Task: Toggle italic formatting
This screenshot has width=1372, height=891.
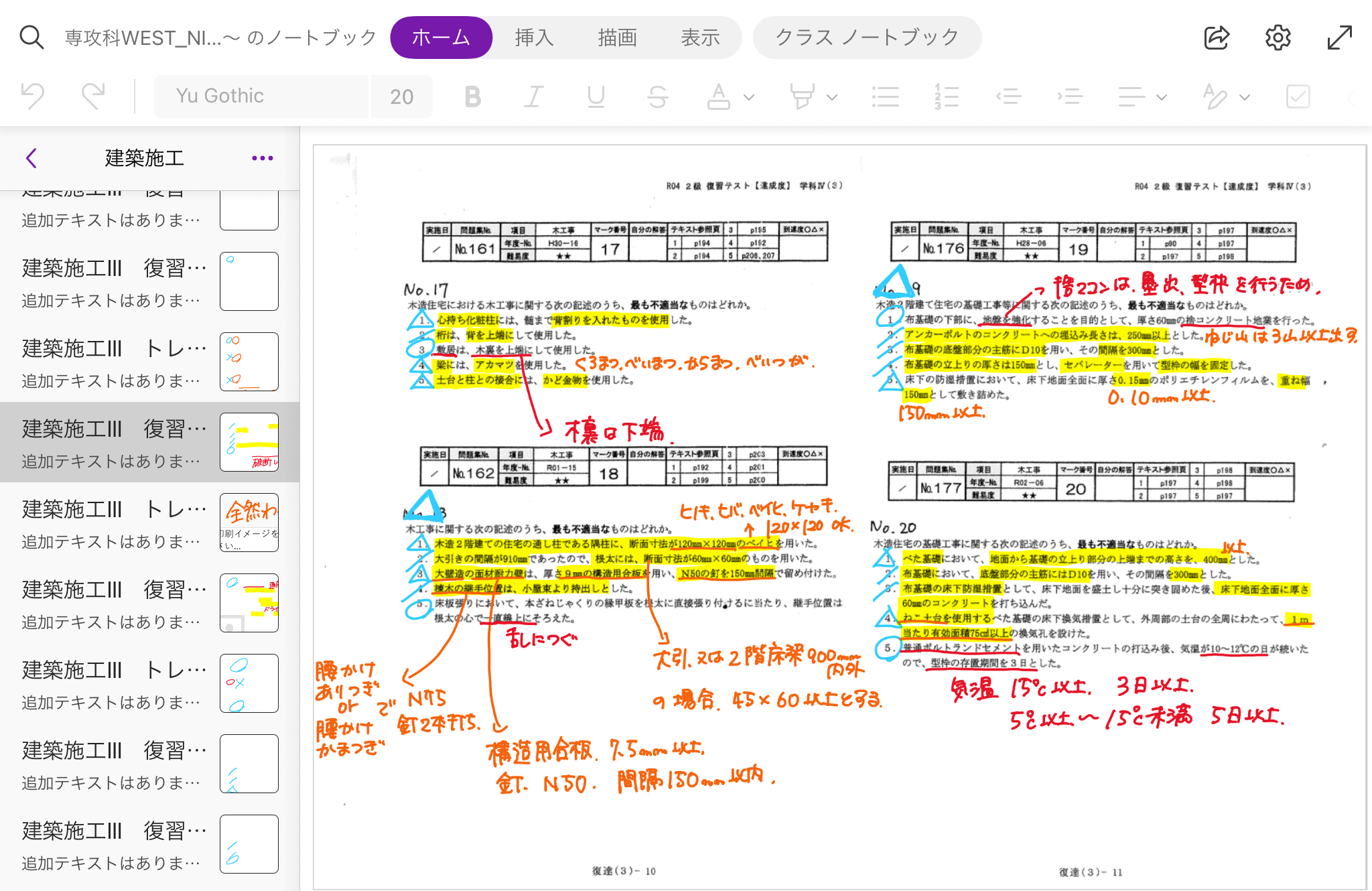Action: click(x=533, y=97)
